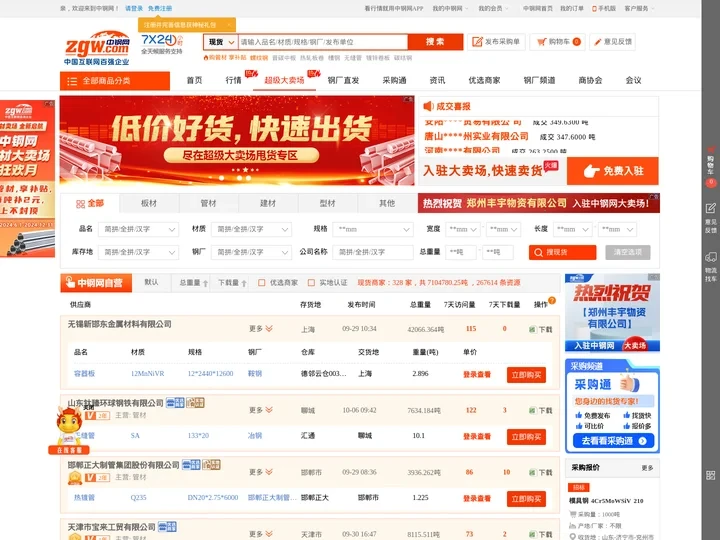Click 去看看采购通 button

click(x=613, y=441)
